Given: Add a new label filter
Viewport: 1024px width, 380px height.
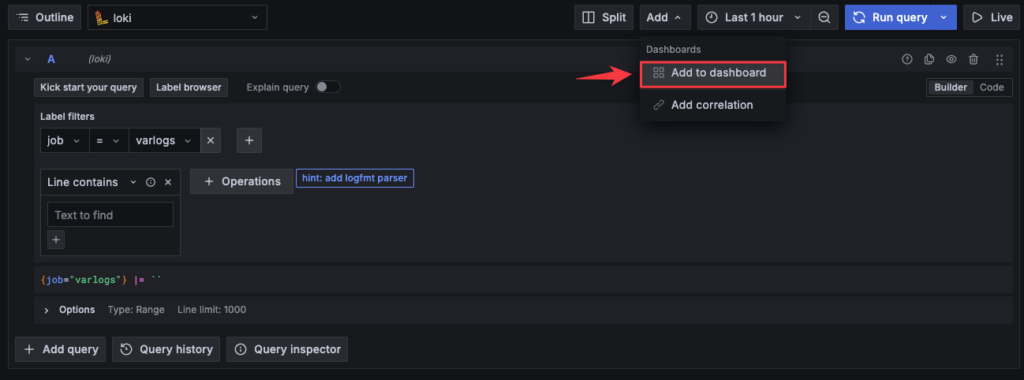Looking at the screenshot, I should pyautogui.click(x=249, y=140).
